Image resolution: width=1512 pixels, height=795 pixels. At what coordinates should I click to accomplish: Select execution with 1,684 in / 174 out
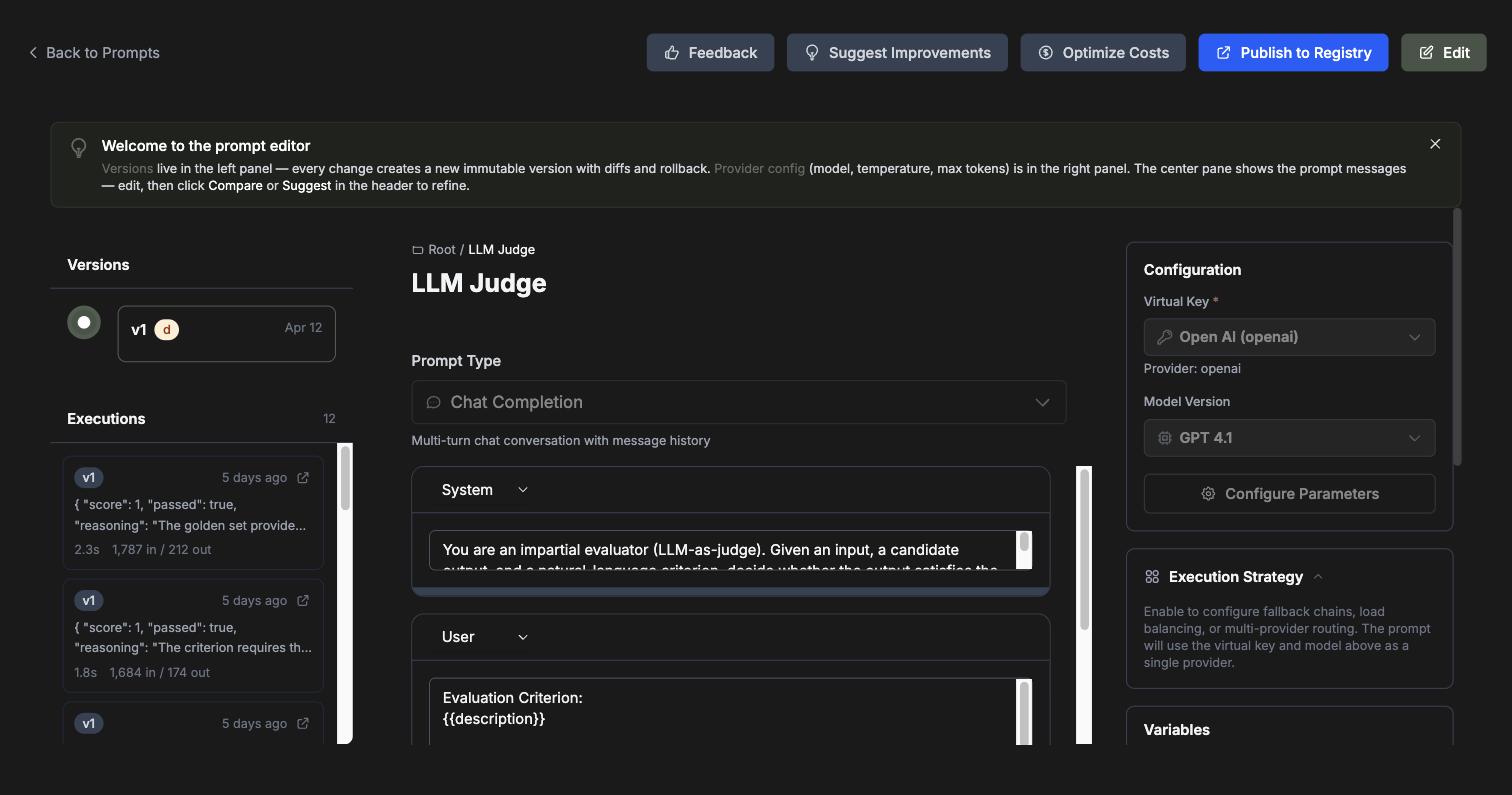tap(193, 636)
